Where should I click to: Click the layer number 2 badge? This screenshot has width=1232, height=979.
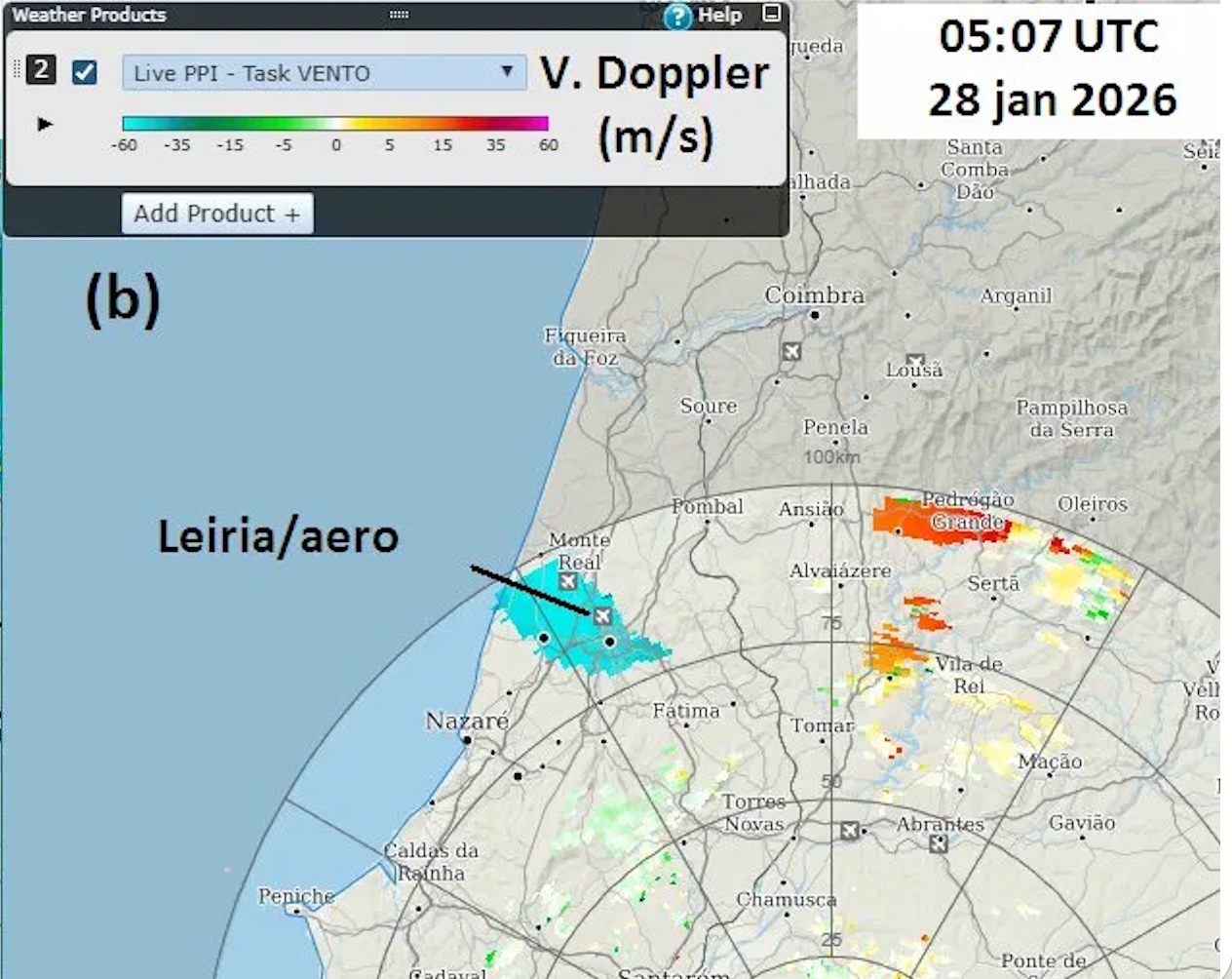[41, 70]
